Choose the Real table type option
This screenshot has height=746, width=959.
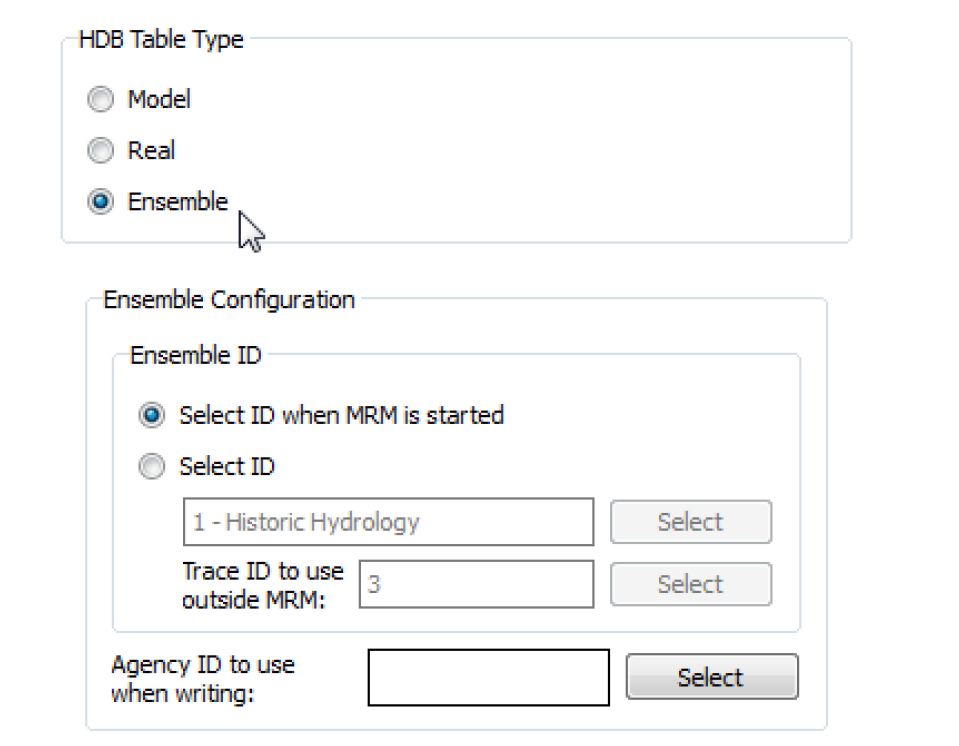pyautogui.click(x=100, y=151)
